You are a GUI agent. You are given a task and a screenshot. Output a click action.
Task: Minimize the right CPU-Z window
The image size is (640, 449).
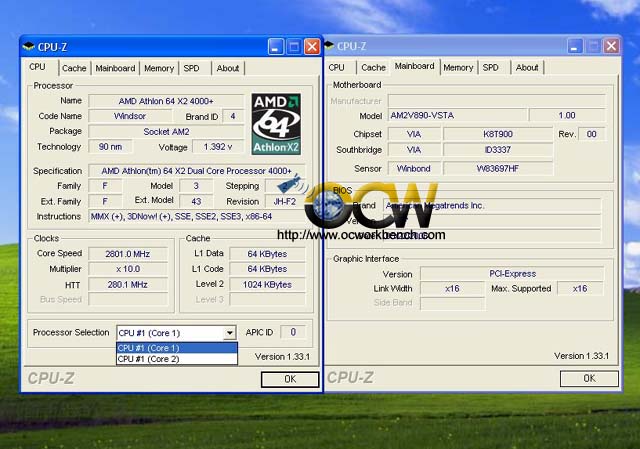575,46
